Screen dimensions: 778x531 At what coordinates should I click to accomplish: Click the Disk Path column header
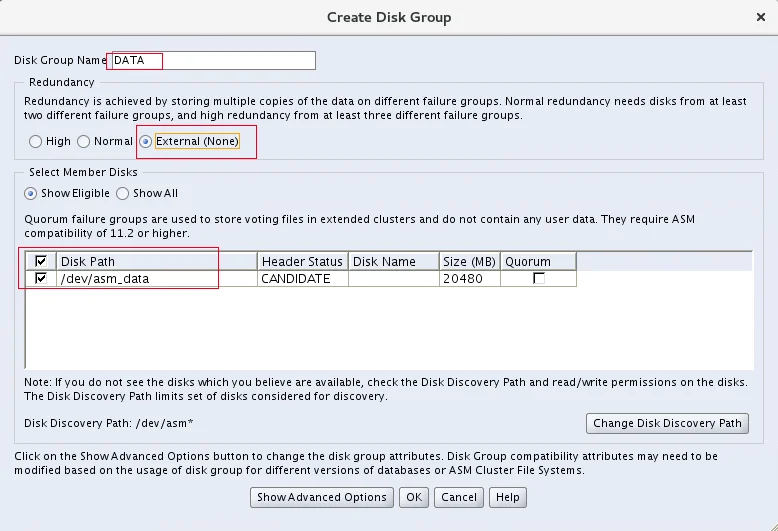pos(157,262)
